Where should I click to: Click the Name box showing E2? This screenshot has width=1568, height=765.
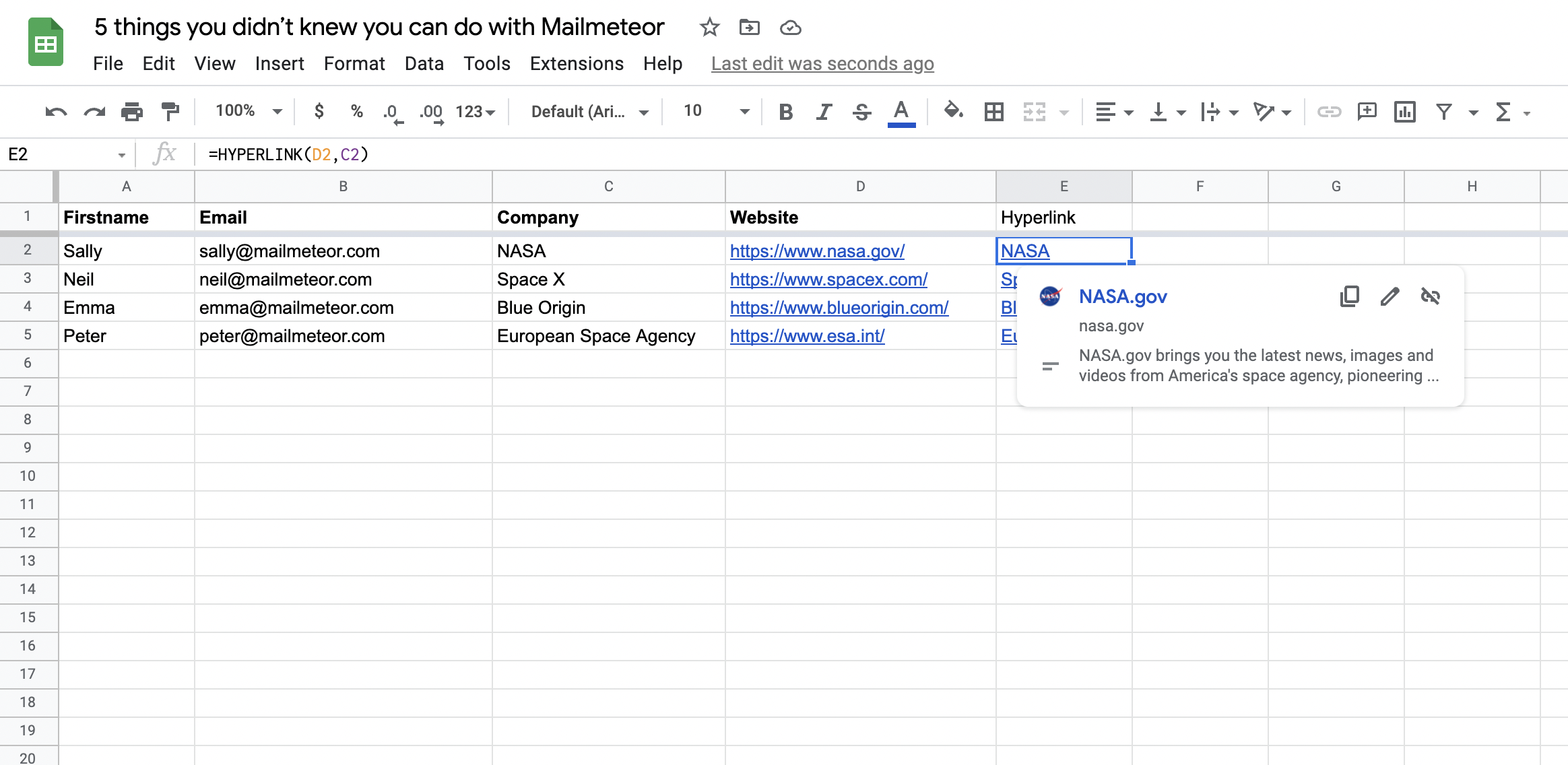coord(66,154)
